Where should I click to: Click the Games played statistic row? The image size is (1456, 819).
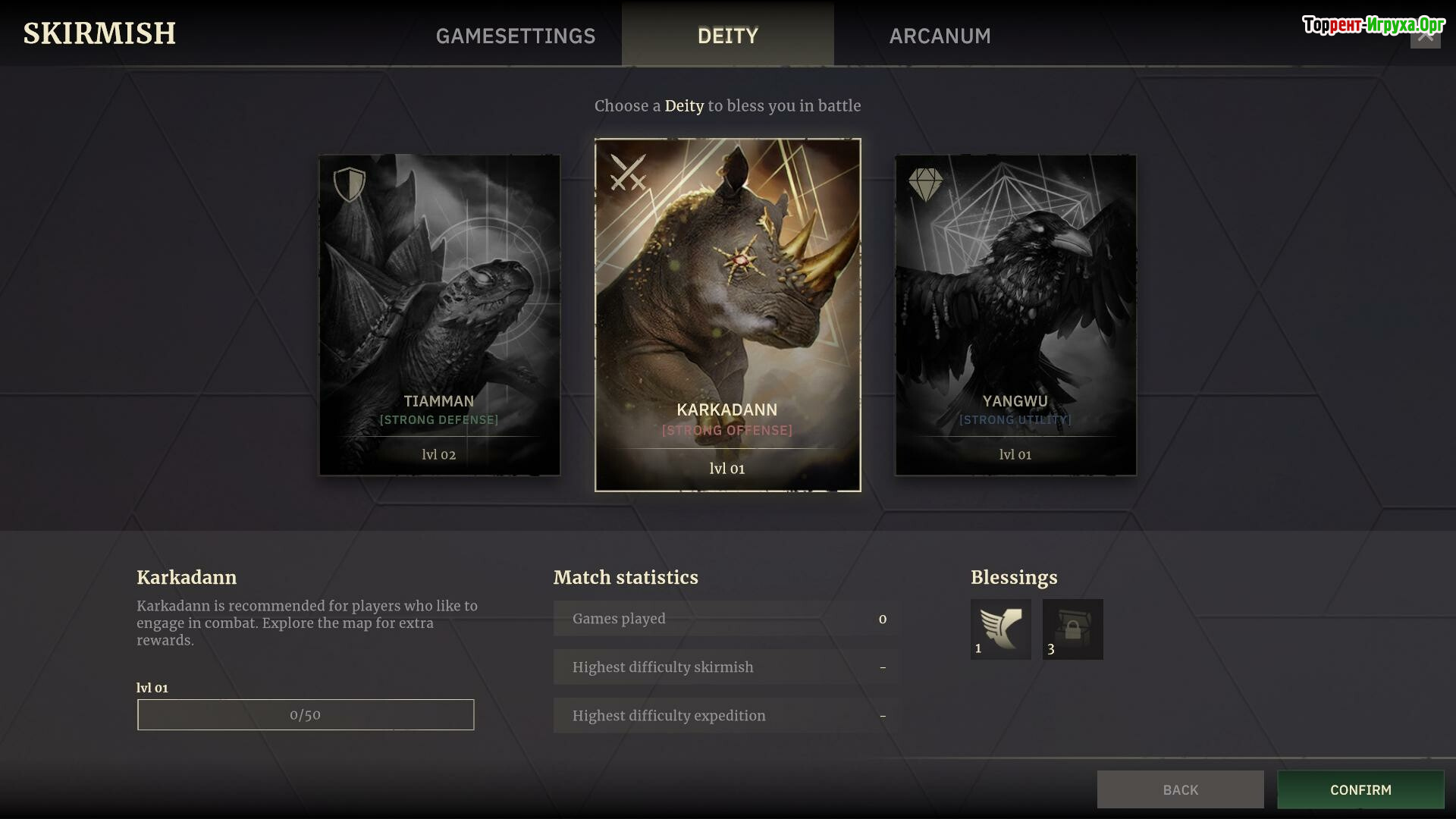click(x=726, y=618)
